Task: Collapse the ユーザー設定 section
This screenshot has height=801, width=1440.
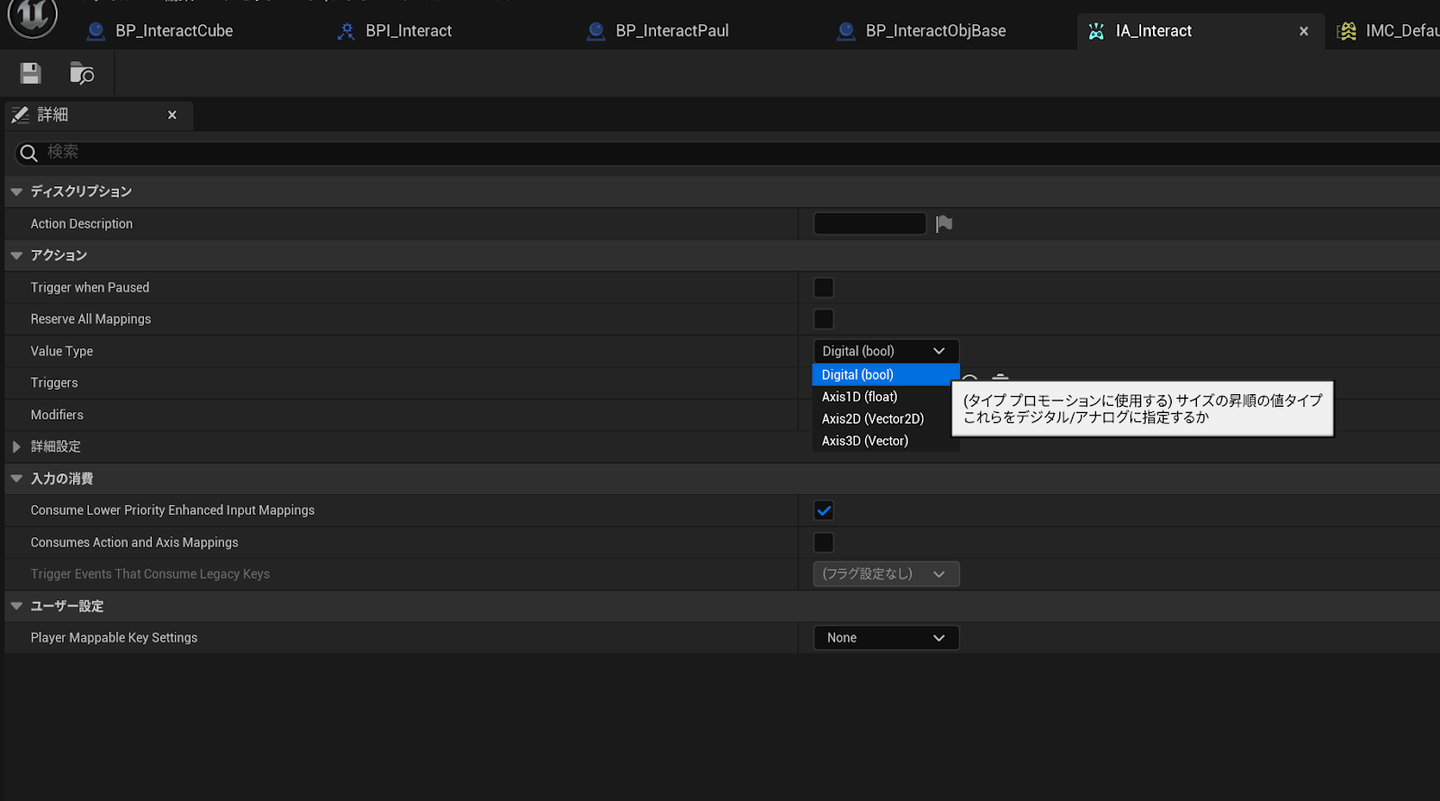Action: point(17,606)
